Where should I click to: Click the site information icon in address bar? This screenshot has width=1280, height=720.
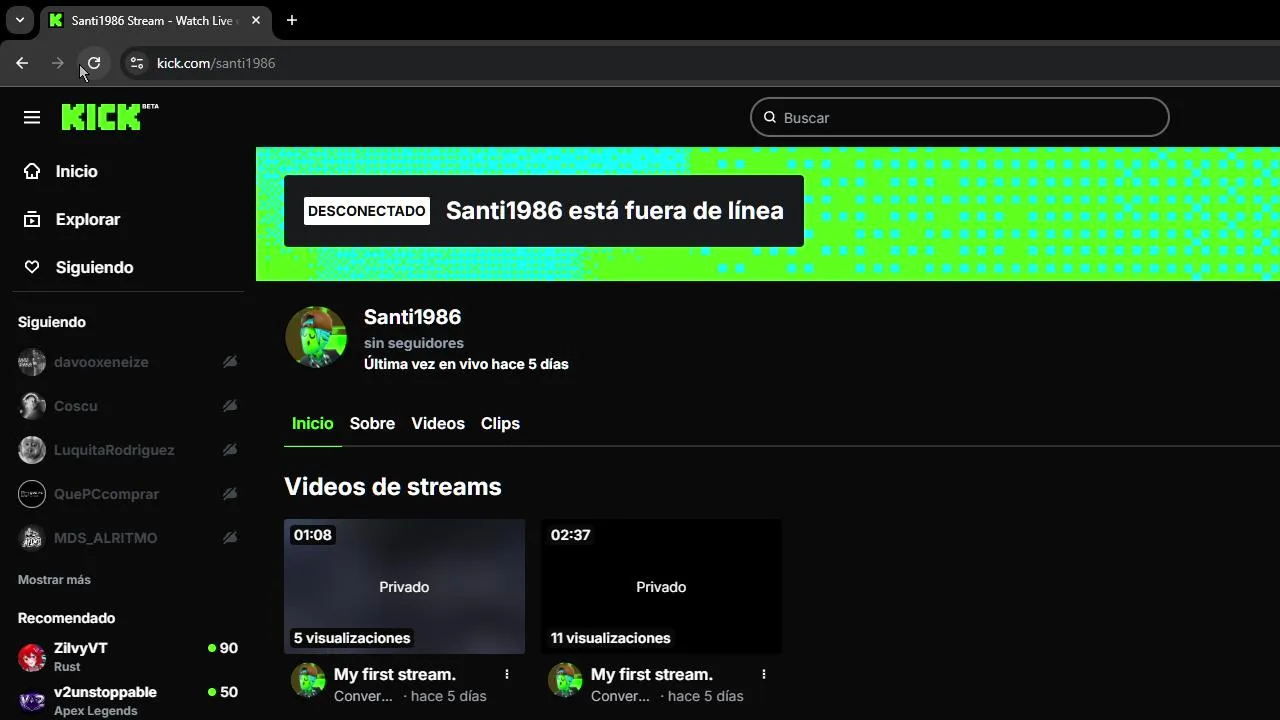coord(137,63)
